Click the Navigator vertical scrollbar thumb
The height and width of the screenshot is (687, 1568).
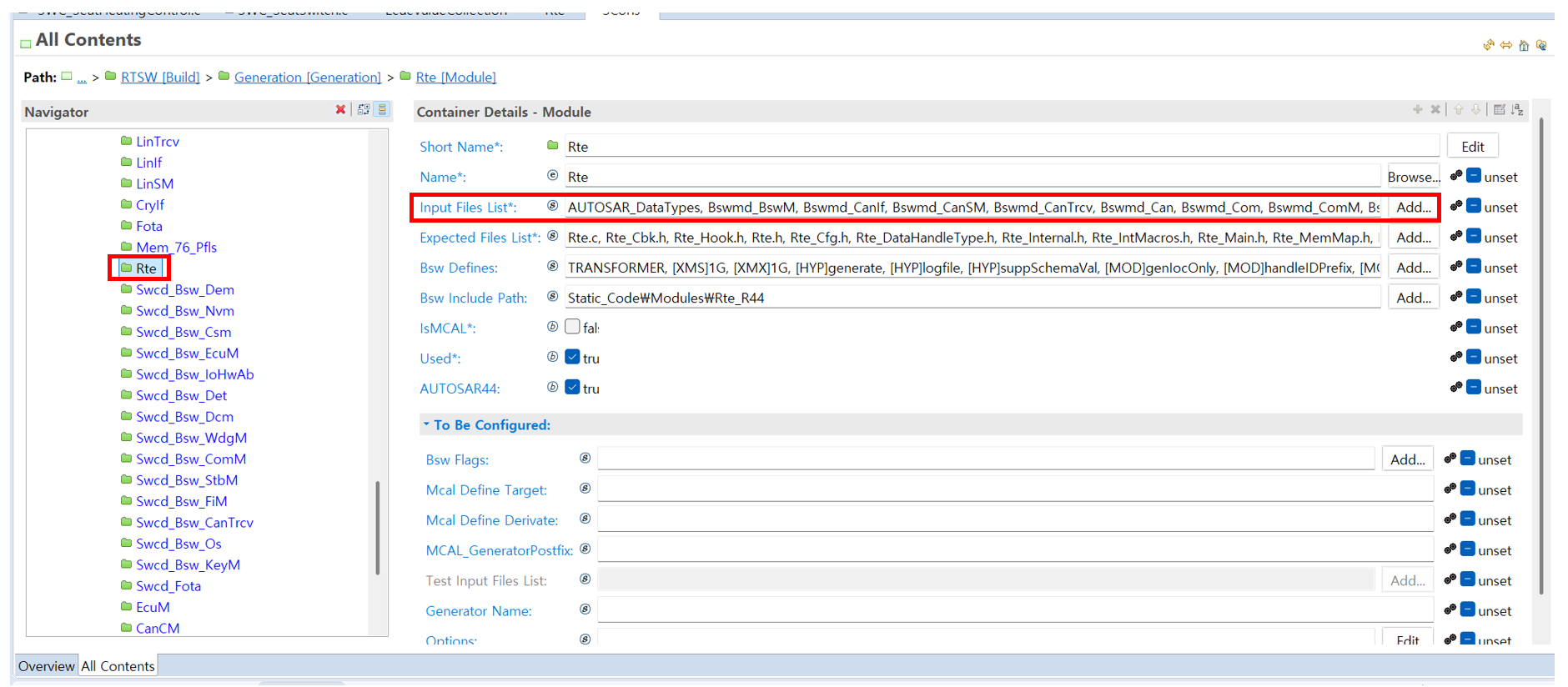(x=378, y=527)
